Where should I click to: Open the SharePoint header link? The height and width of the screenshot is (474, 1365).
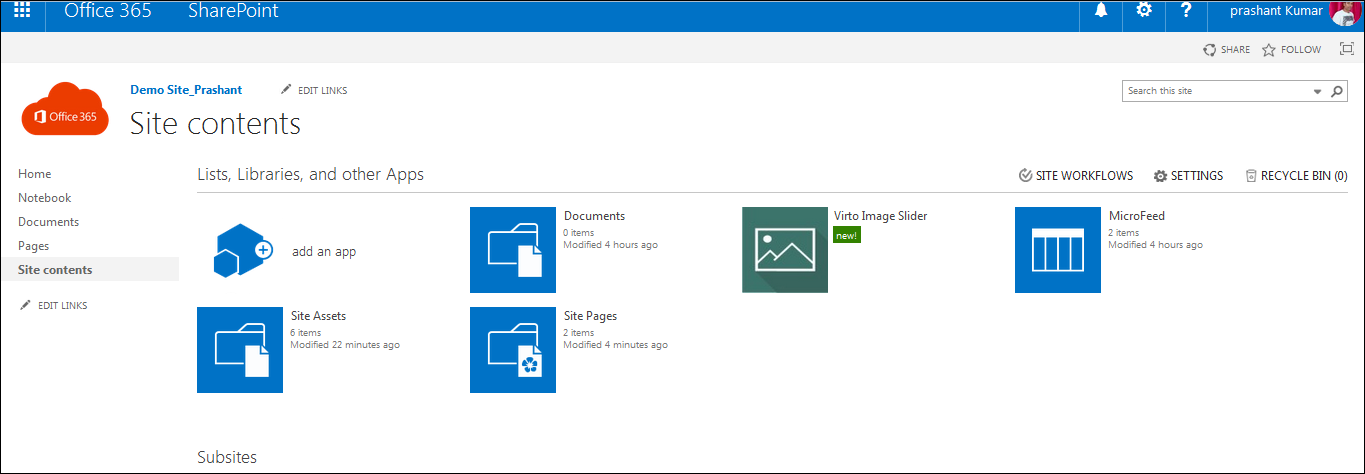[x=233, y=11]
